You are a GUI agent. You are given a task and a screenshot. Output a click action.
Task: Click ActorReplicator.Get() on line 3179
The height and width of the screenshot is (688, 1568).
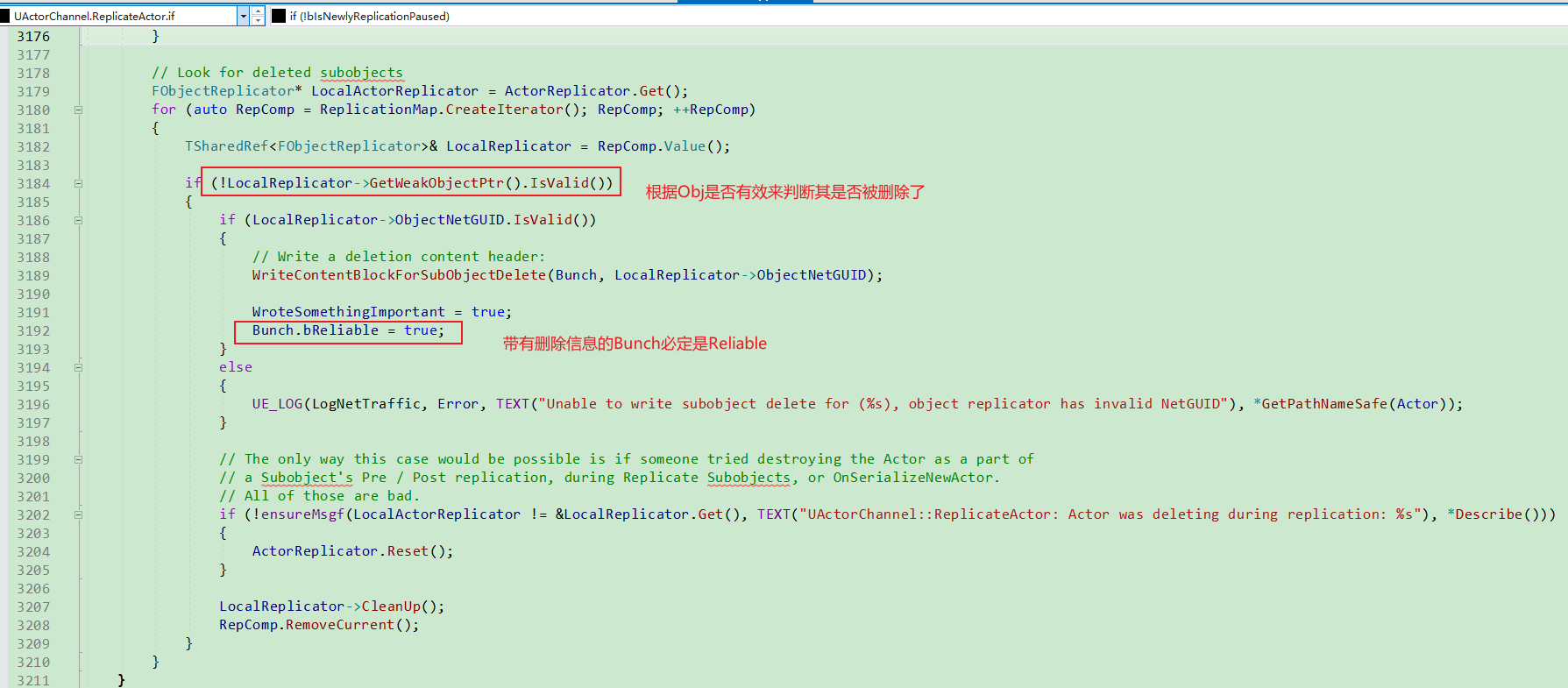point(592,91)
